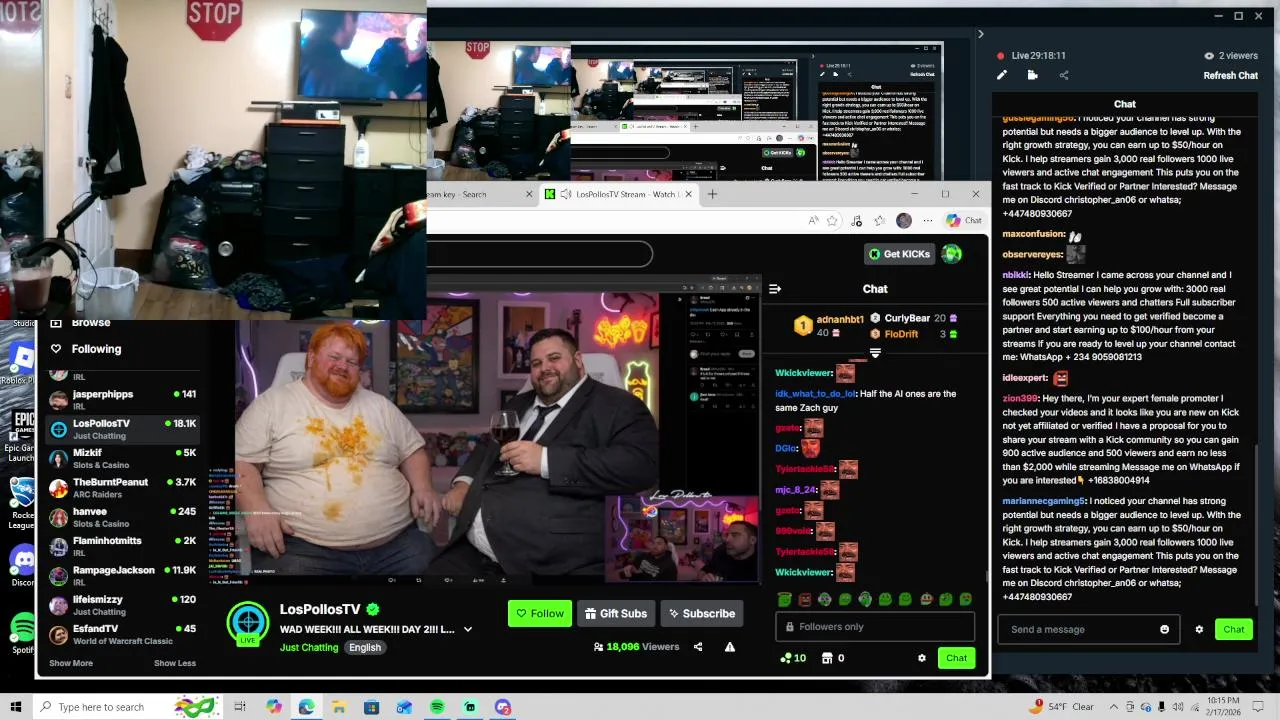The height and width of the screenshot is (720, 1280).
Task: Open user profile avatar next to Get KICKs
Action: pyautogui.click(x=952, y=254)
